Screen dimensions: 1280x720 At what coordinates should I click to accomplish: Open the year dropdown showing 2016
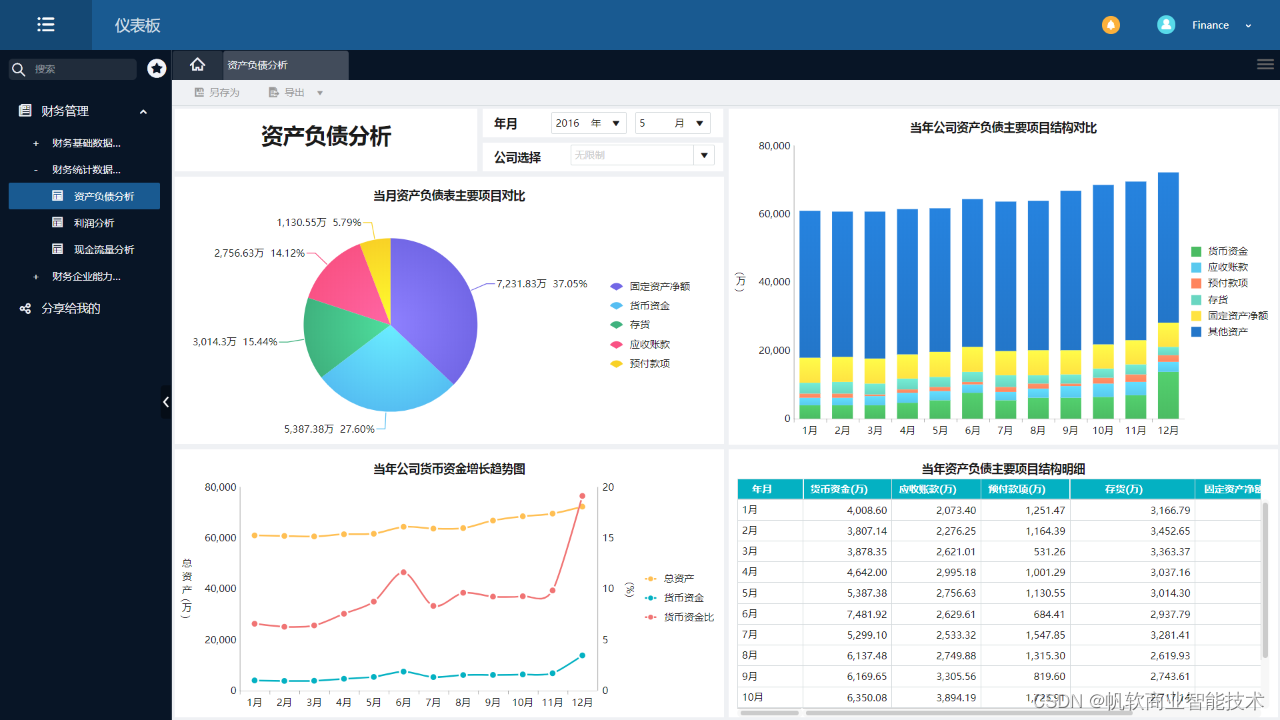589,123
